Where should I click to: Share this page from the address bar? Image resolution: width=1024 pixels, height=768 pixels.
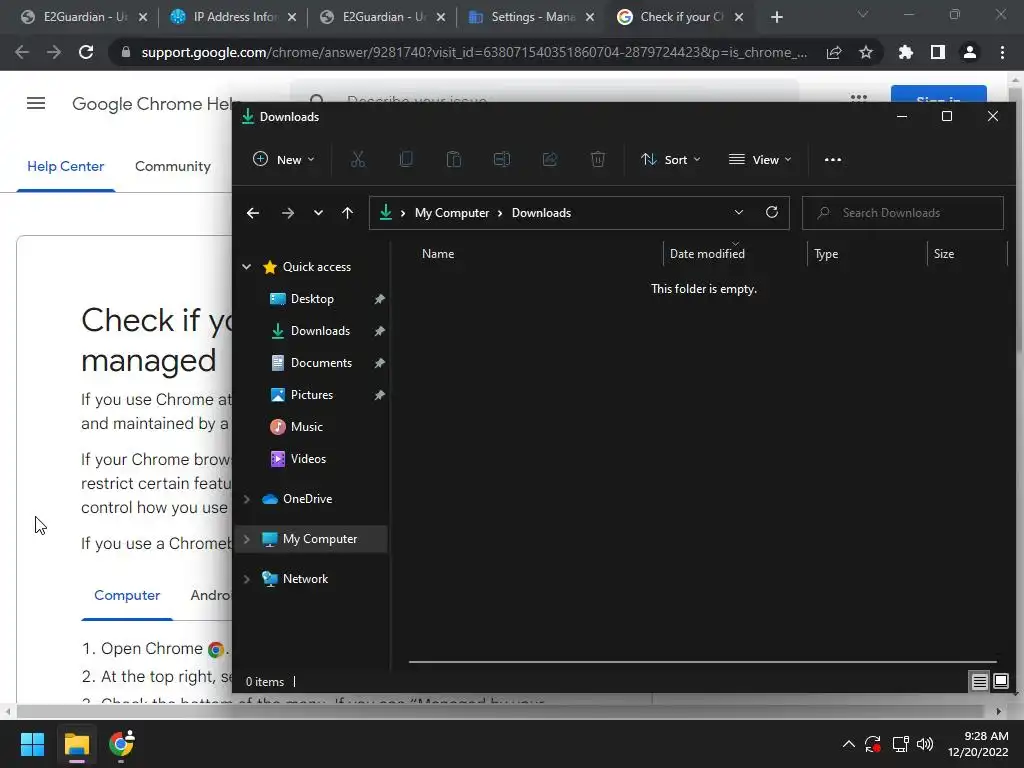(x=834, y=52)
